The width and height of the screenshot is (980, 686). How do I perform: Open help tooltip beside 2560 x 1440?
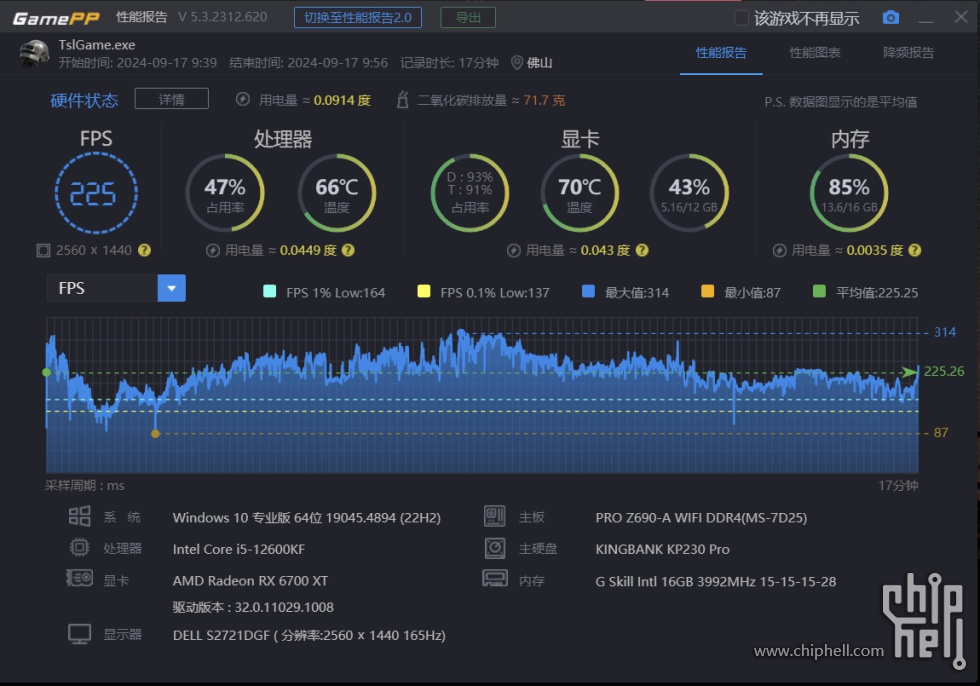tap(144, 251)
